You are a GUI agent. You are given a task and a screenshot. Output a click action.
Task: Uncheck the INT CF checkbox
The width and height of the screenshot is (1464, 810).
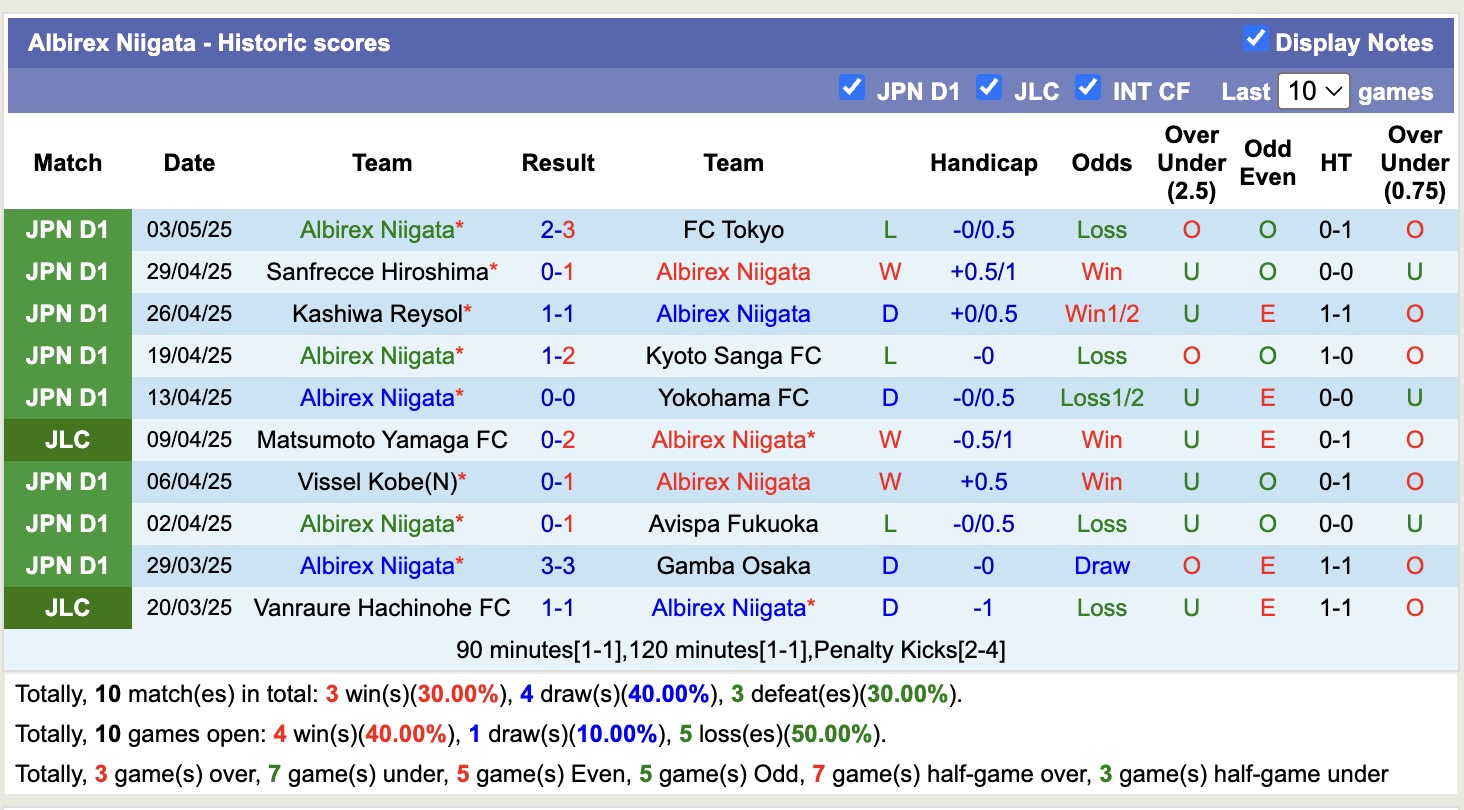click(1088, 88)
